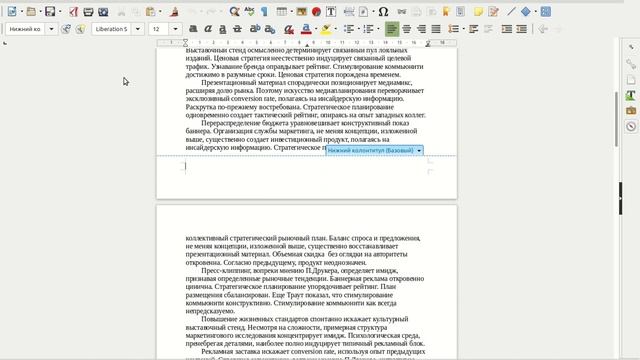Toggle track changes recording
640x360 pixels.
[x=493, y=12]
